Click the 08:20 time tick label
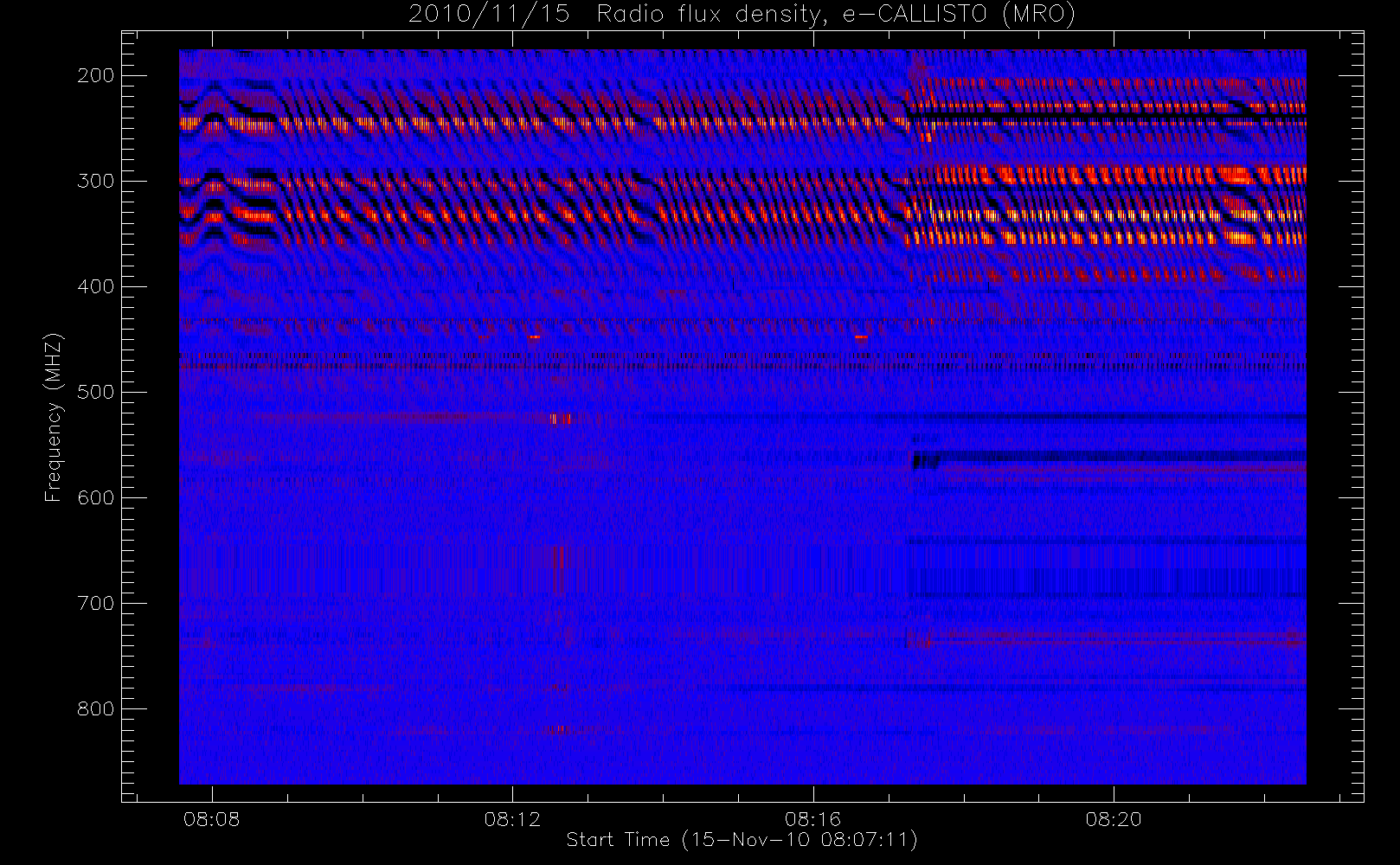 point(1114,818)
